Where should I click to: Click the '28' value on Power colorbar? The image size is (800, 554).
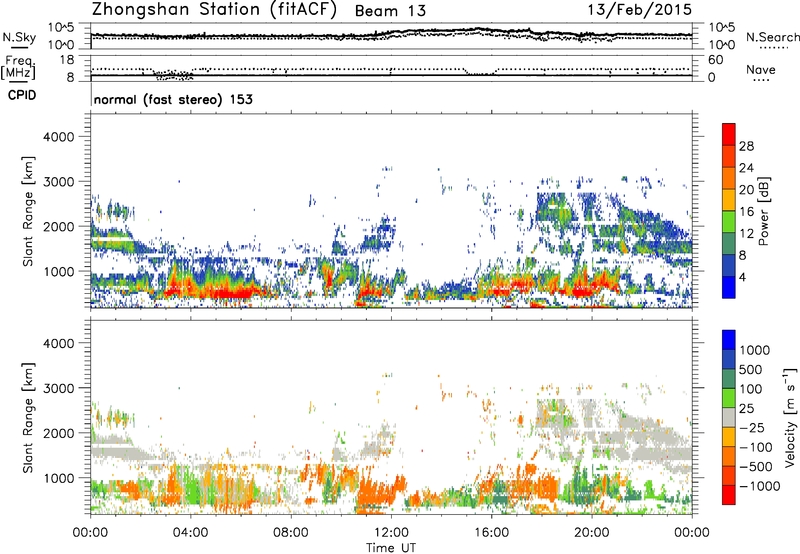pyautogui.click(x=746, y=146)
